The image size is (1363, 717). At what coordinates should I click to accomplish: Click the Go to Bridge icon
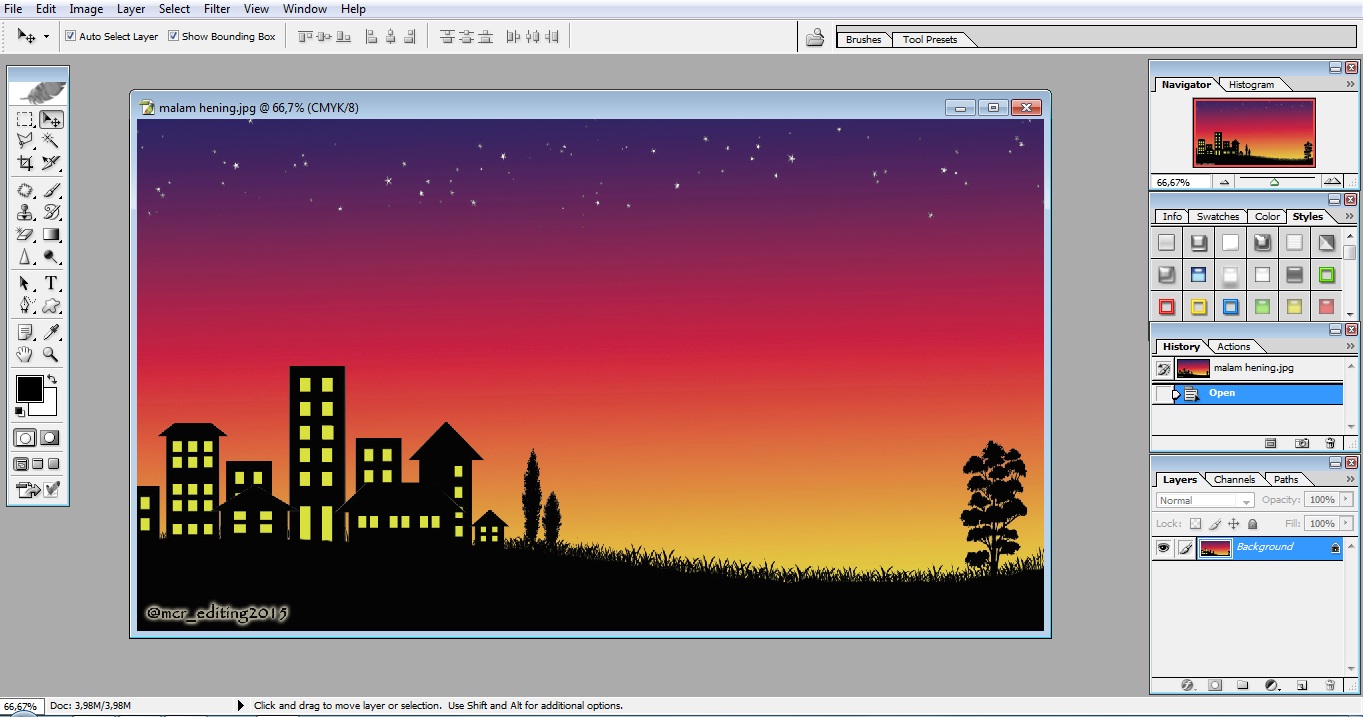(x=815, y=38)
